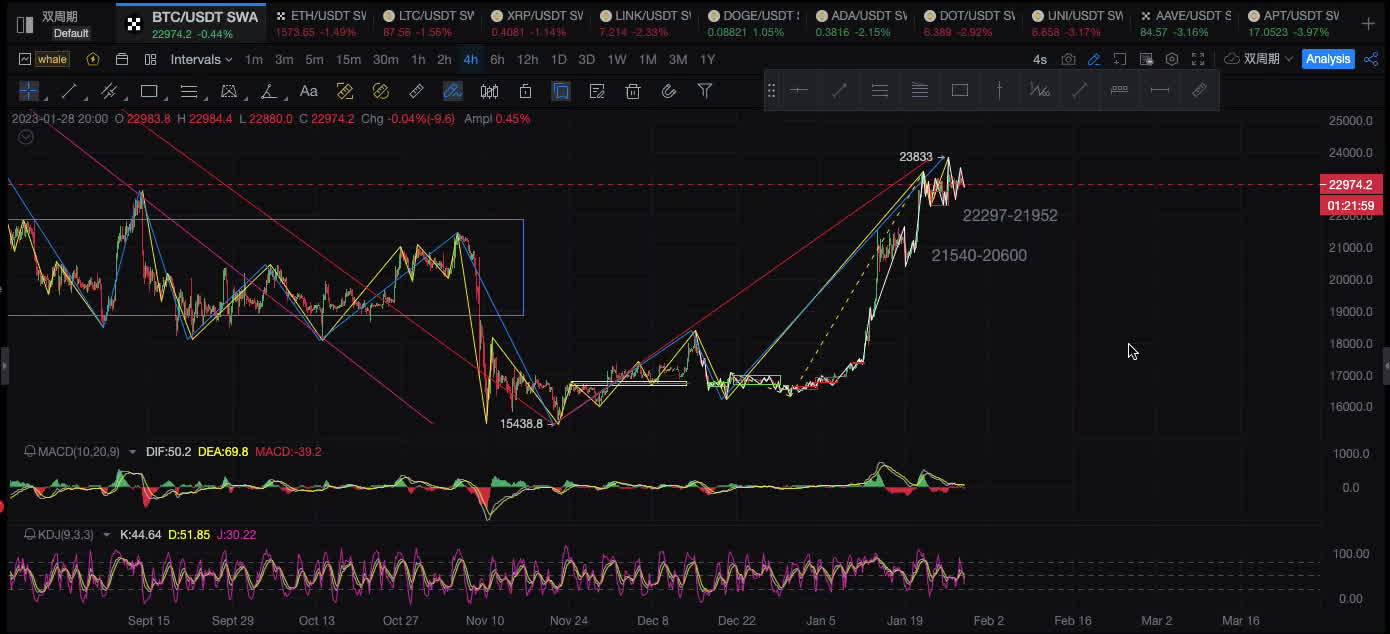The image size is (1390, 634).
Task: Click the blue Analysis button
Action: click(1328, 59)
